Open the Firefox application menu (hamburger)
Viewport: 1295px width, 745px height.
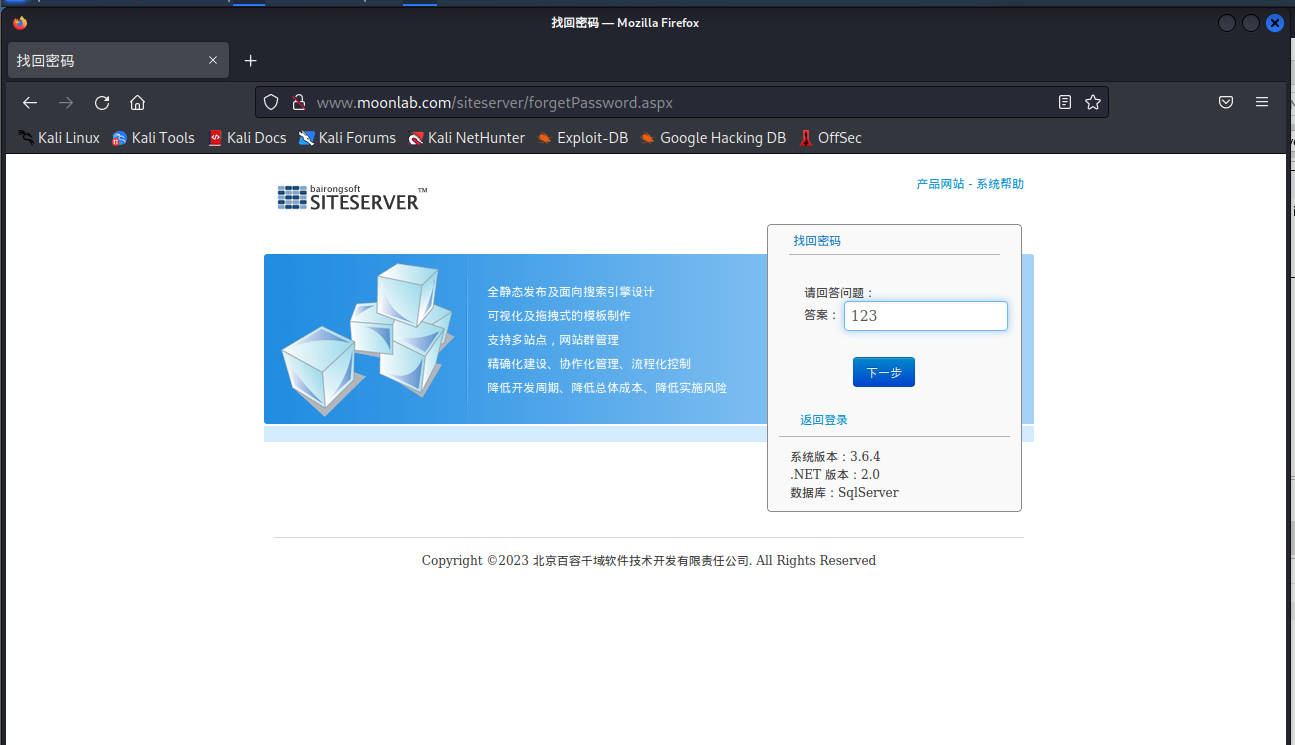(x=1261, y=101)
